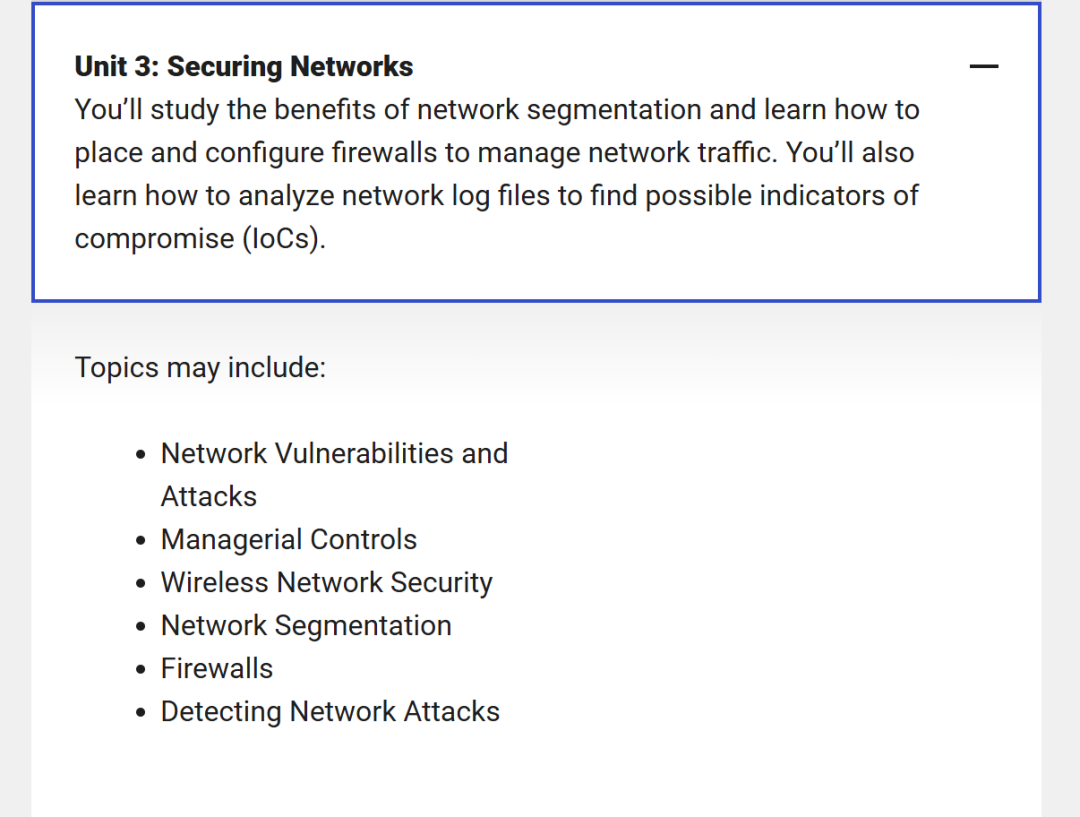Click the Unit 3: Securing Networks heading
Screen dimensions: 1080x817
244,67
